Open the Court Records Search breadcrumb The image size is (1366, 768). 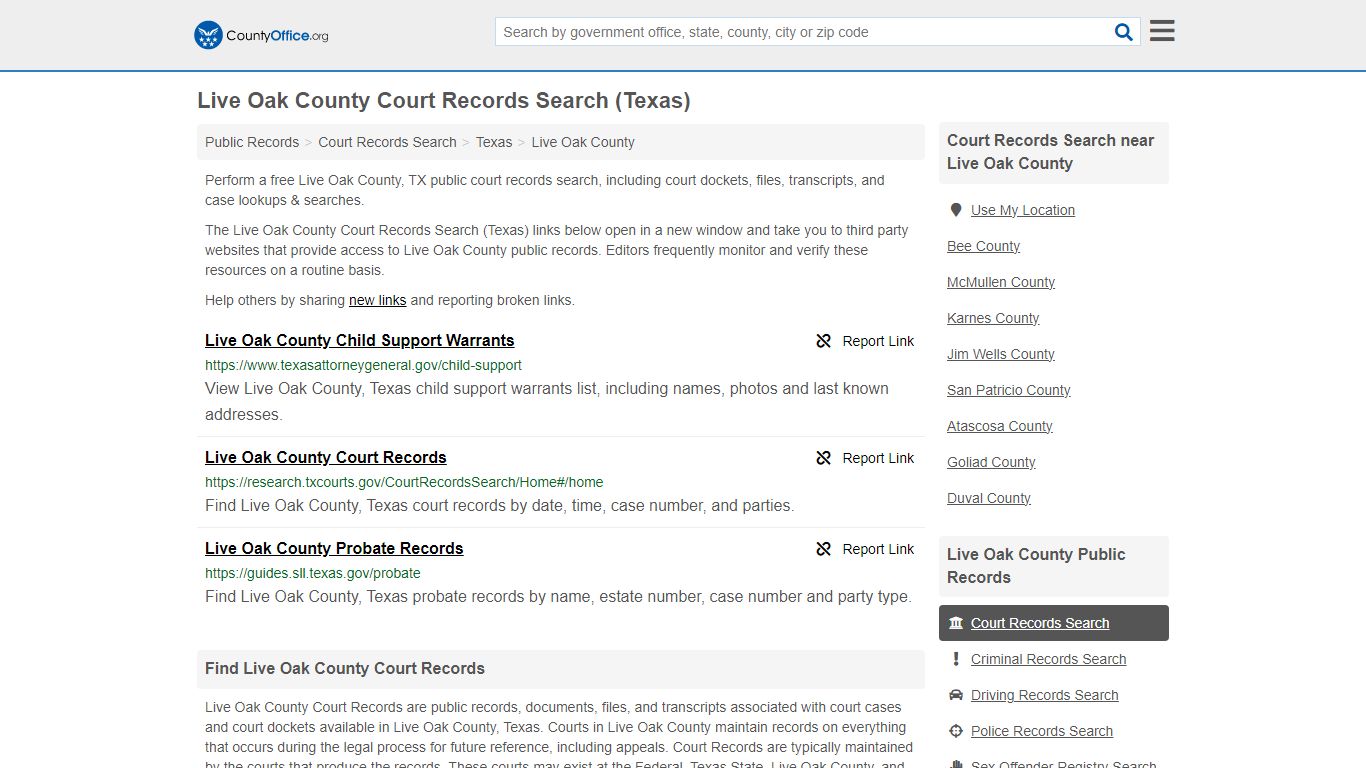click(387, 142)
